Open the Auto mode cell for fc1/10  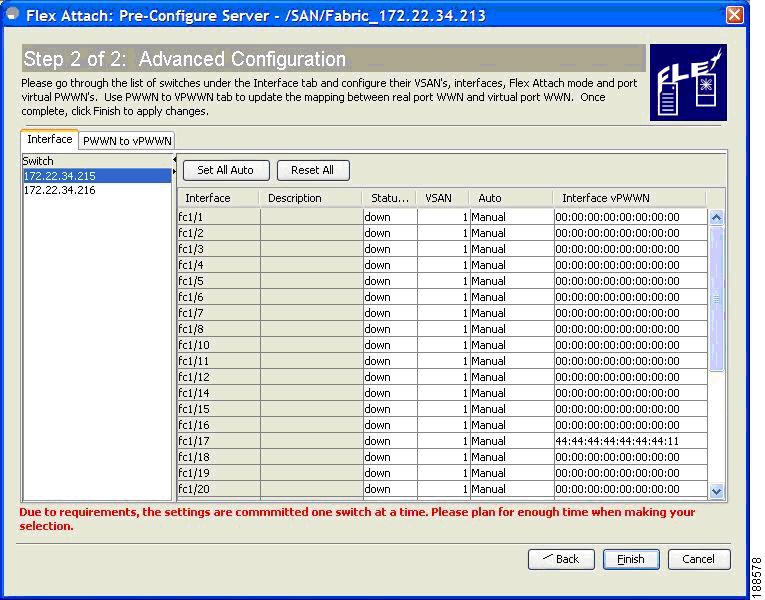512,345
